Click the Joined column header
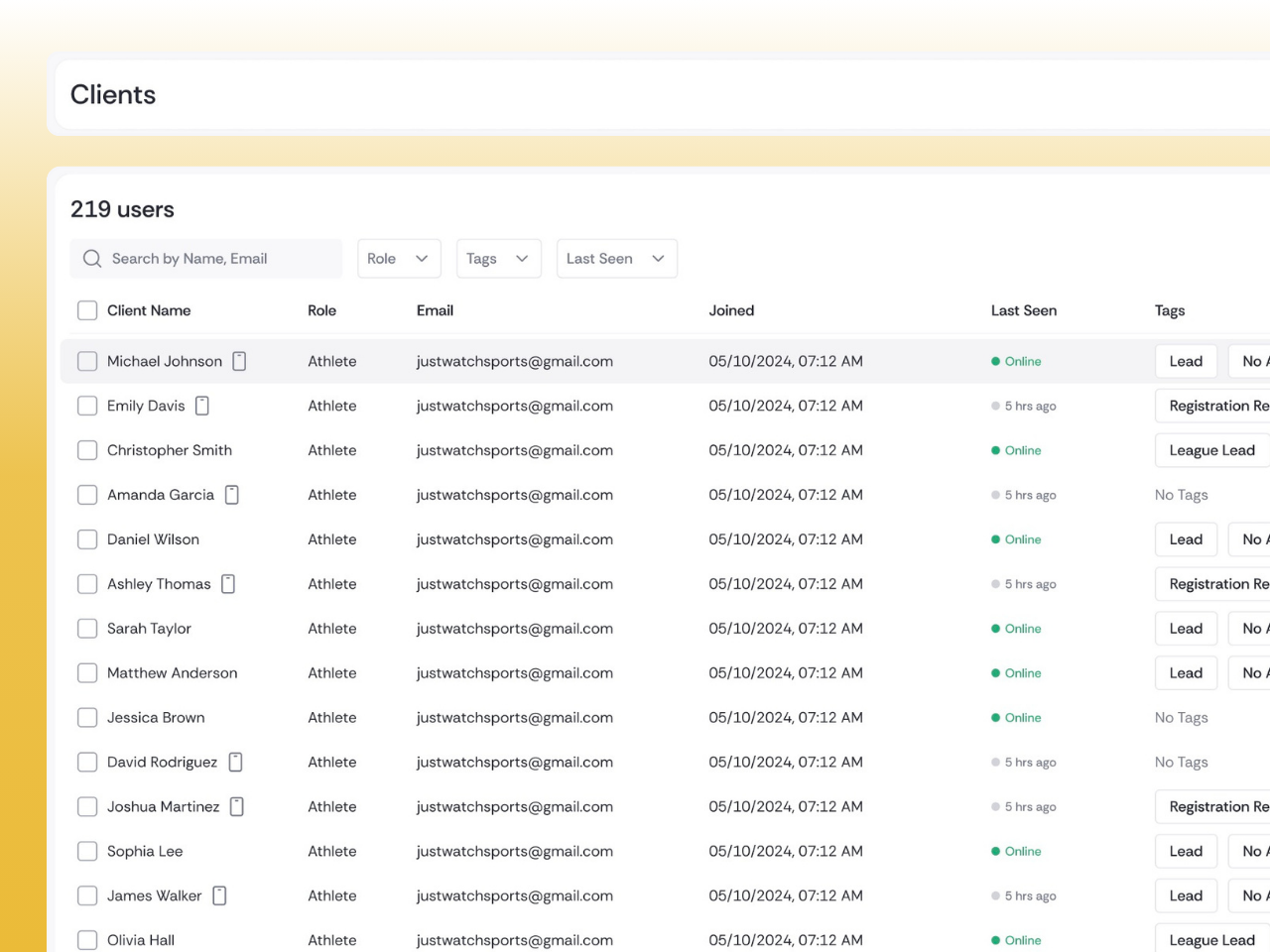This screenshot has width=1270, height=952. click(x=731, y=310)
